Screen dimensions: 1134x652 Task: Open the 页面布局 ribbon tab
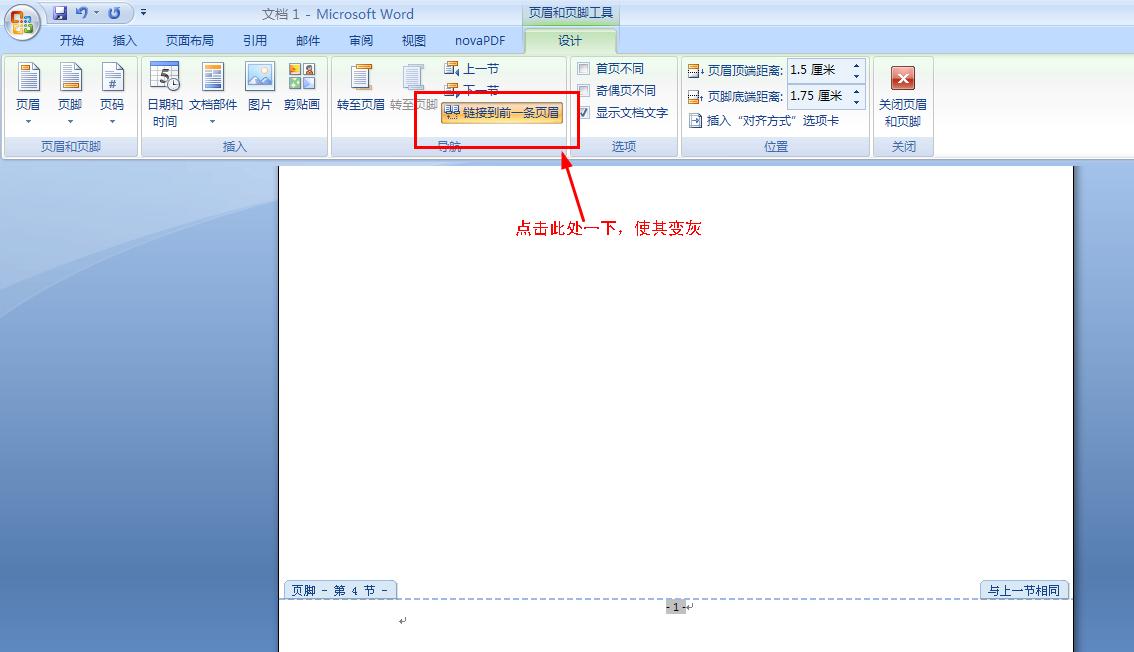pyautogui.click(x=190, y=41)
